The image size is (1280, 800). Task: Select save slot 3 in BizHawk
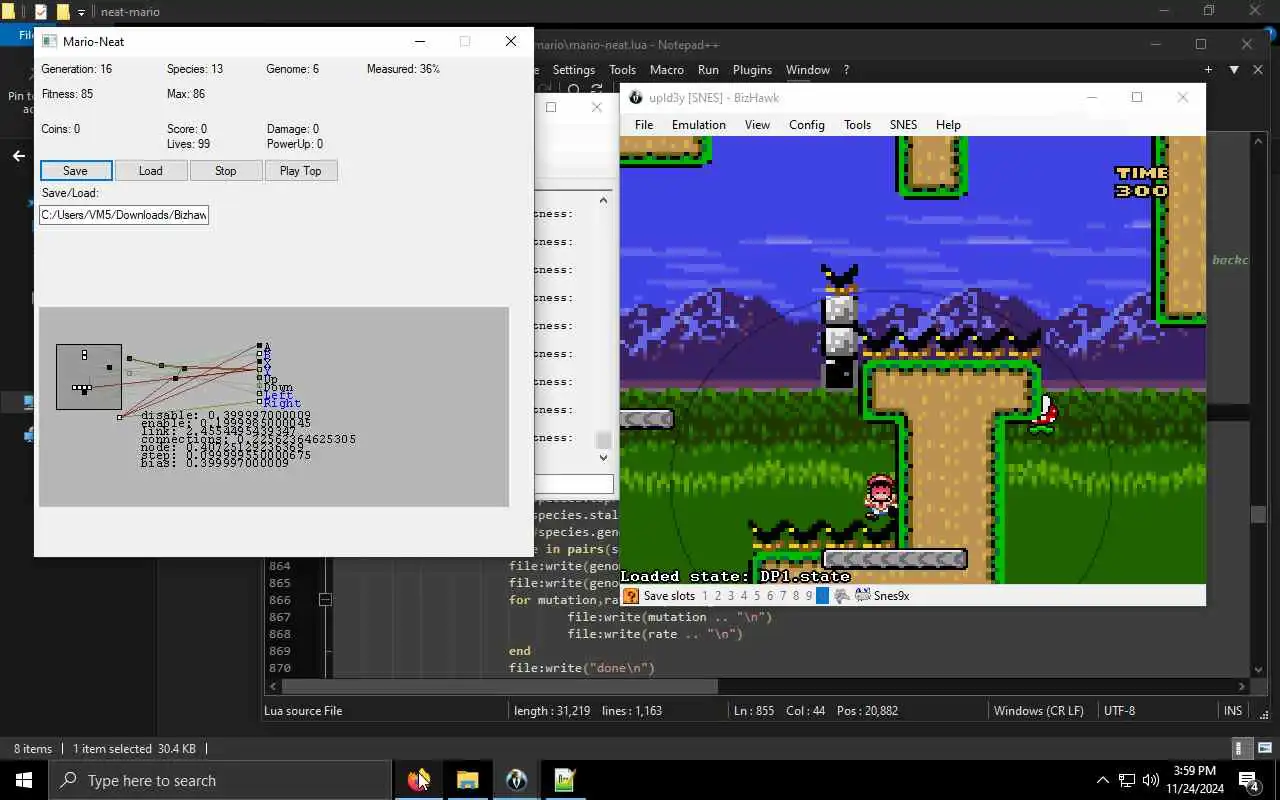[731, 596]
